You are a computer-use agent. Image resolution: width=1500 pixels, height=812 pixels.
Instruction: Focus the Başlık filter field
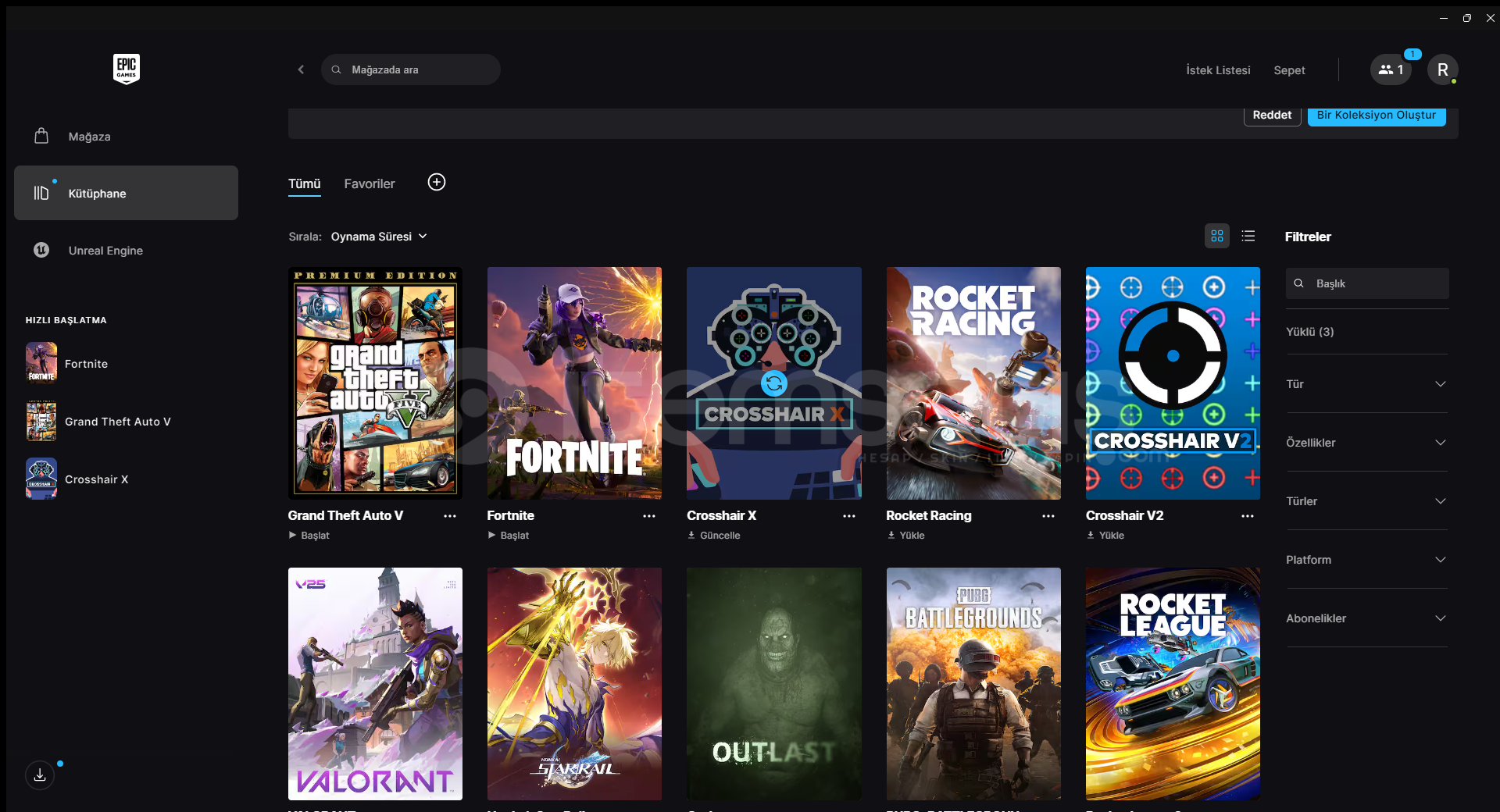[1367, 283]
